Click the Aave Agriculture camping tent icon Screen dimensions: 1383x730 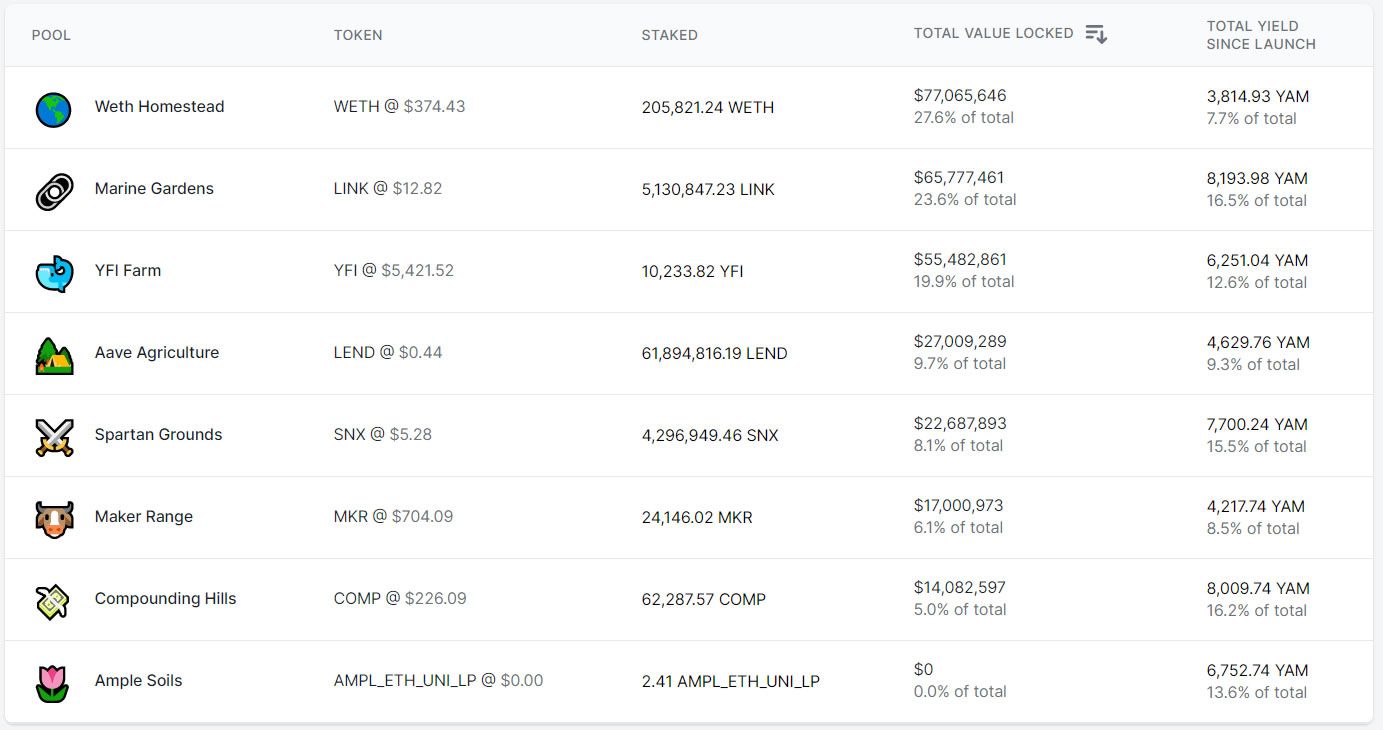coord(53,355)
